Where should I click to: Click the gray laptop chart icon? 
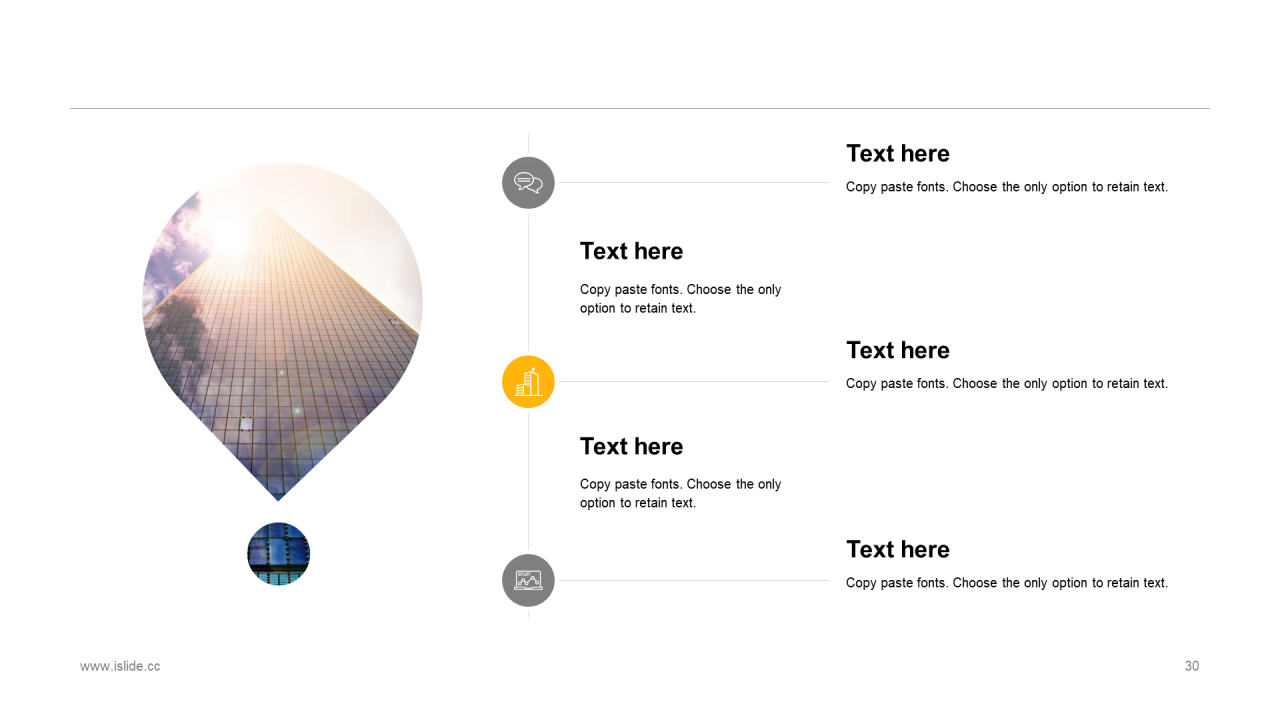pyautogui.click(x=528, y=580)
